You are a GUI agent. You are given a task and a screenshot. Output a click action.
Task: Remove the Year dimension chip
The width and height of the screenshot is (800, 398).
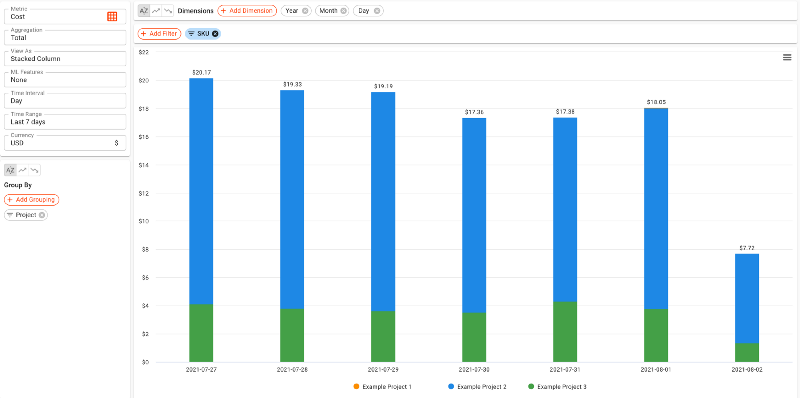(x=305, y=11)
